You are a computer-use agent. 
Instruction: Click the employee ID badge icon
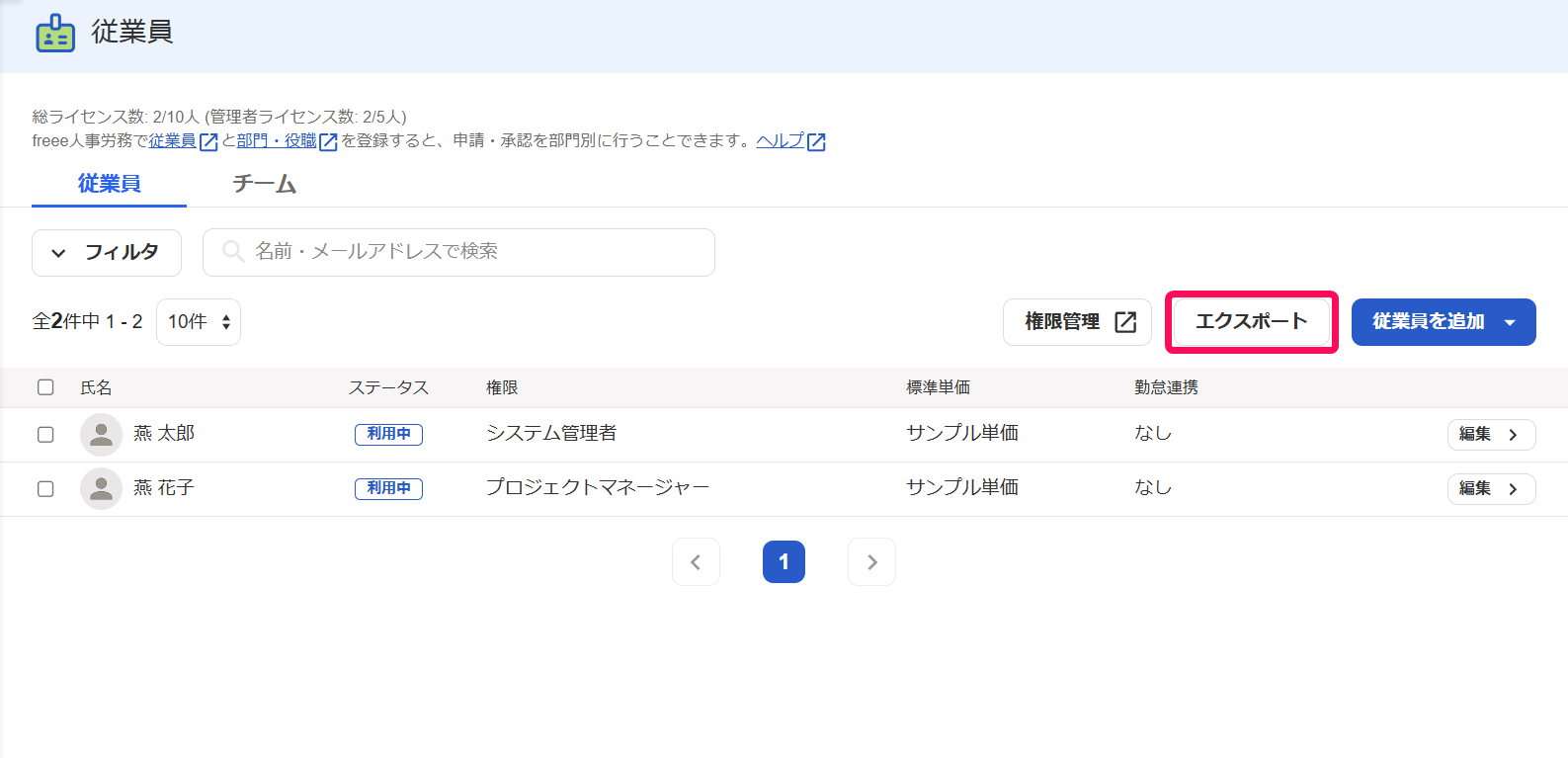tap(55, 33)
